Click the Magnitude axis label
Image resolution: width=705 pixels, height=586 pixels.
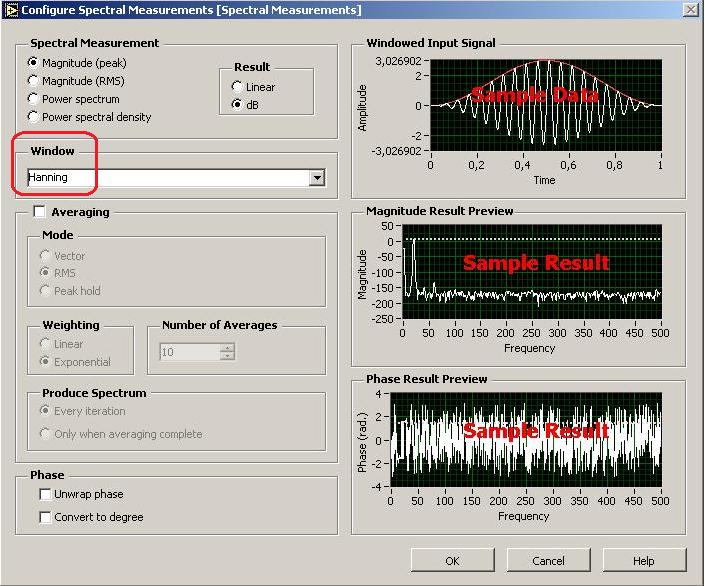(x=362, y=274)
